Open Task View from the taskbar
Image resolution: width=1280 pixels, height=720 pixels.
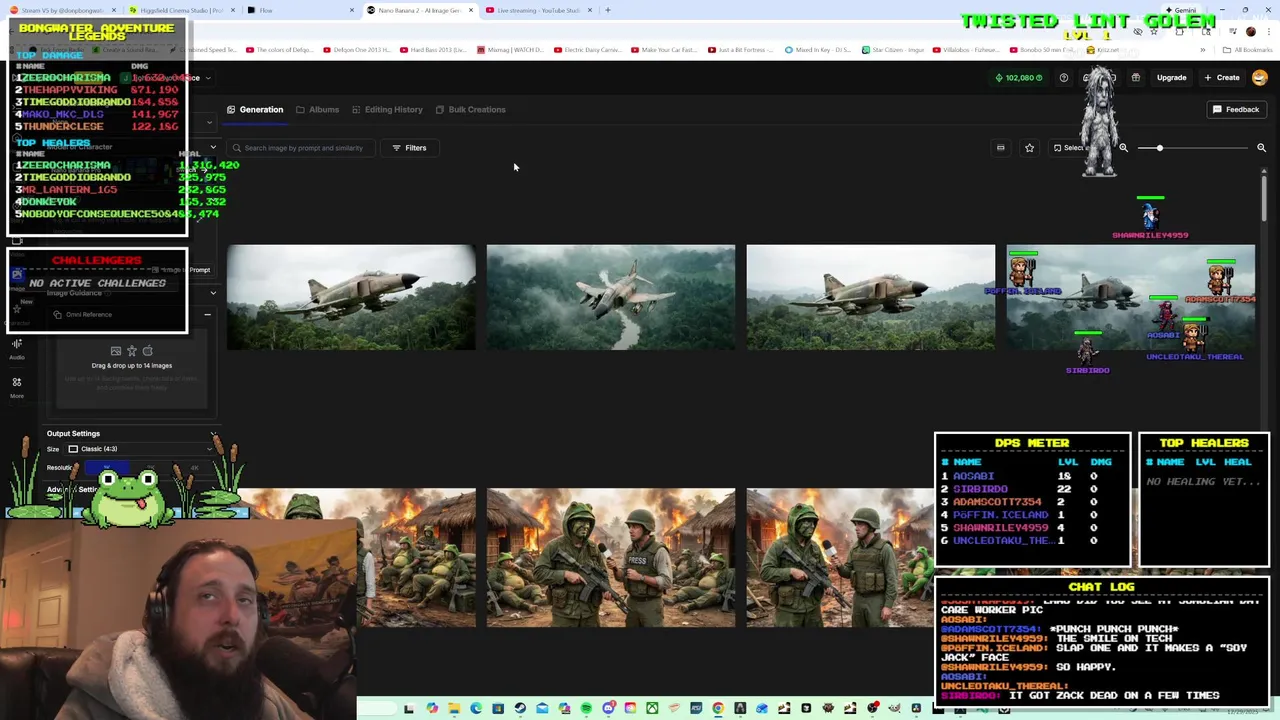tap(408, 709)
